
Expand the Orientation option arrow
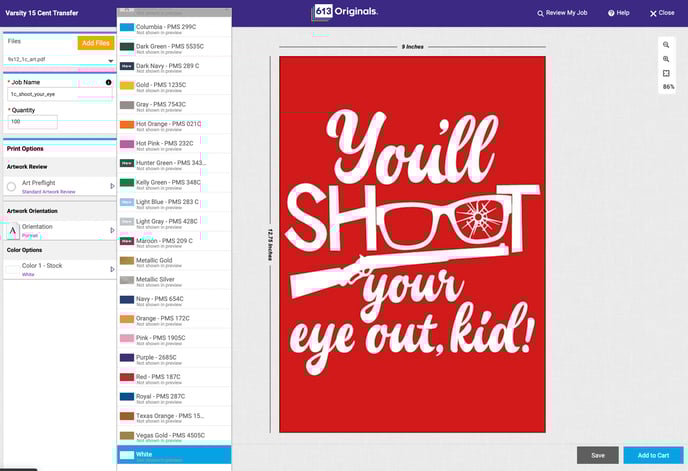(x=112, y=230)
